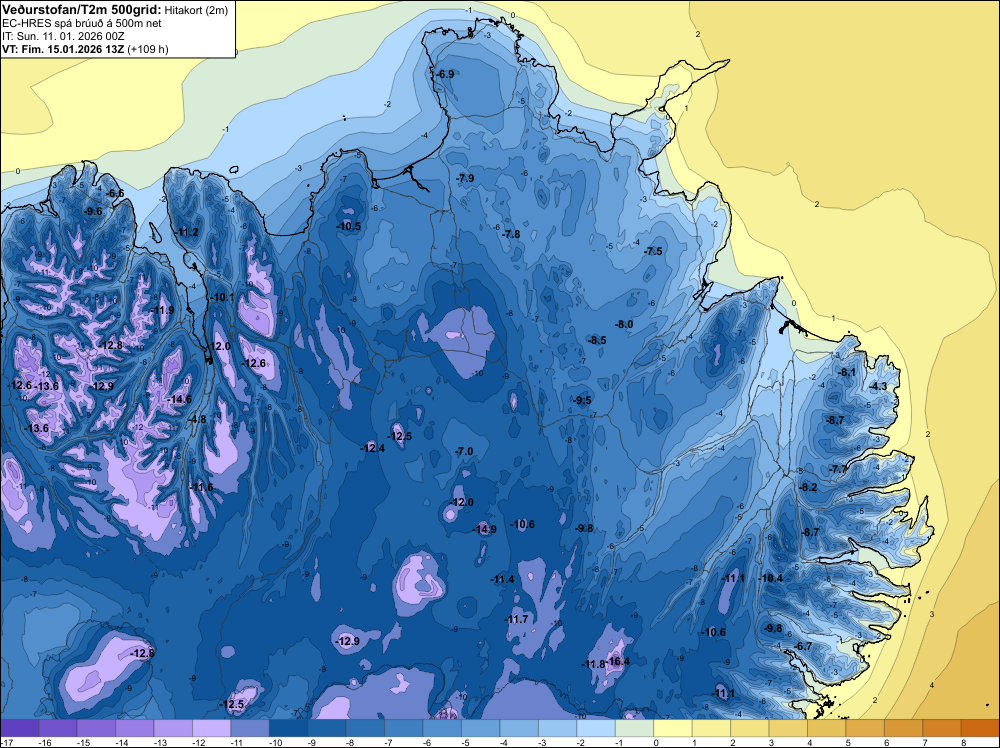Click the -8.5 temperature value

tap(597, 340)
